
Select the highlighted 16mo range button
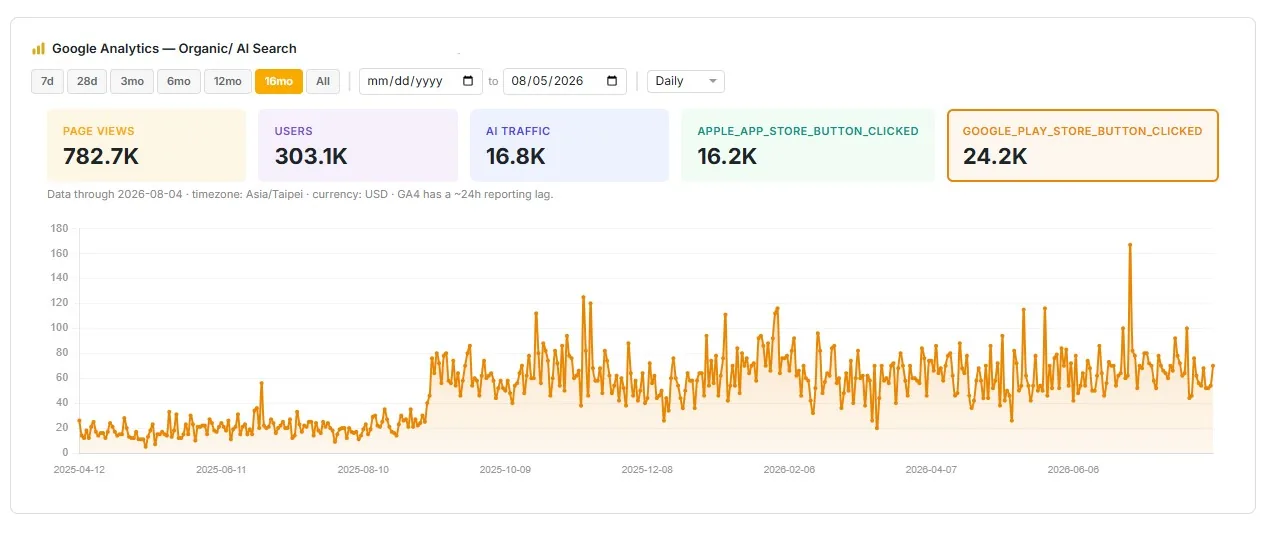[x=279, y=81]
